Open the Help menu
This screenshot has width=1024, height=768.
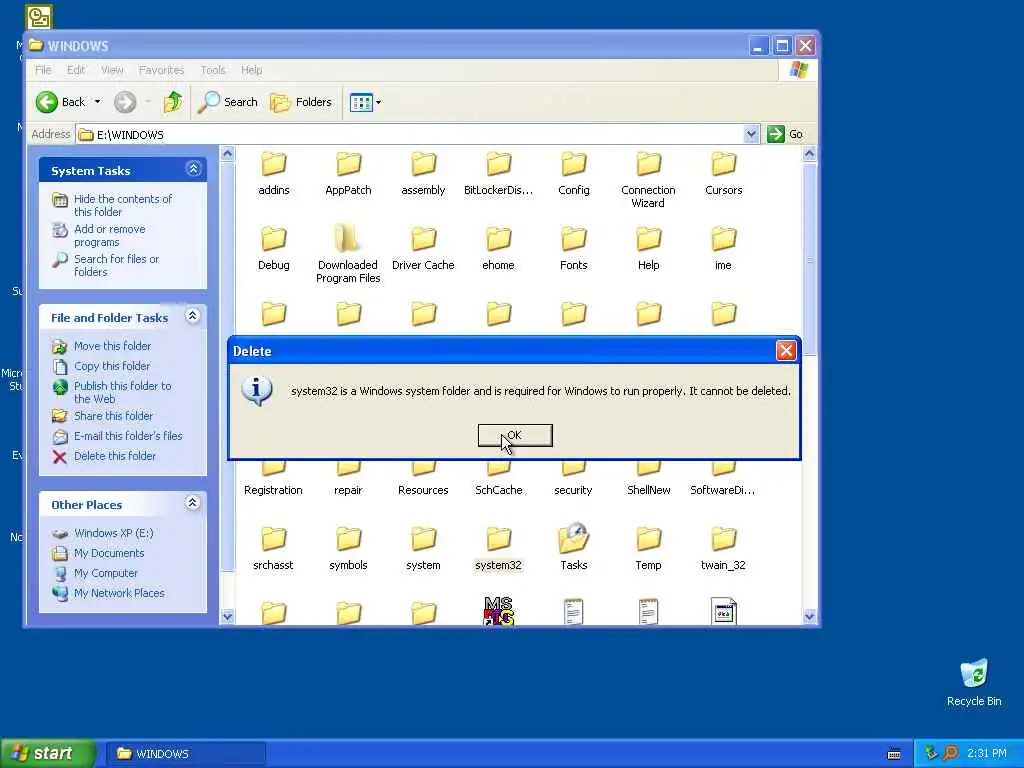(251, 70)
